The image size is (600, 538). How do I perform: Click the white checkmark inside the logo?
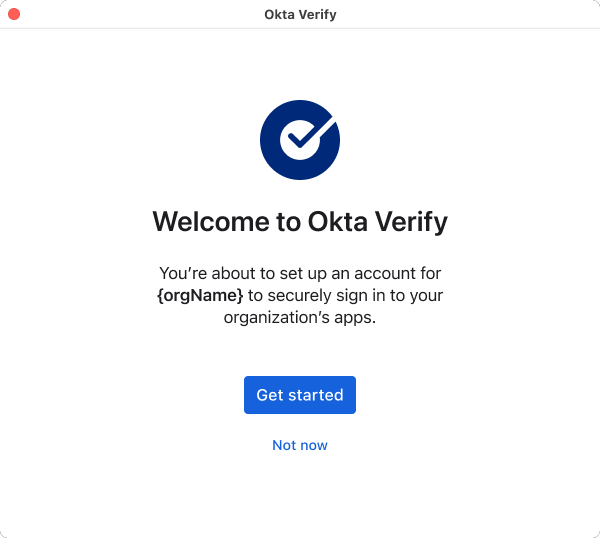pyautogui.click(x=301, y=138)
